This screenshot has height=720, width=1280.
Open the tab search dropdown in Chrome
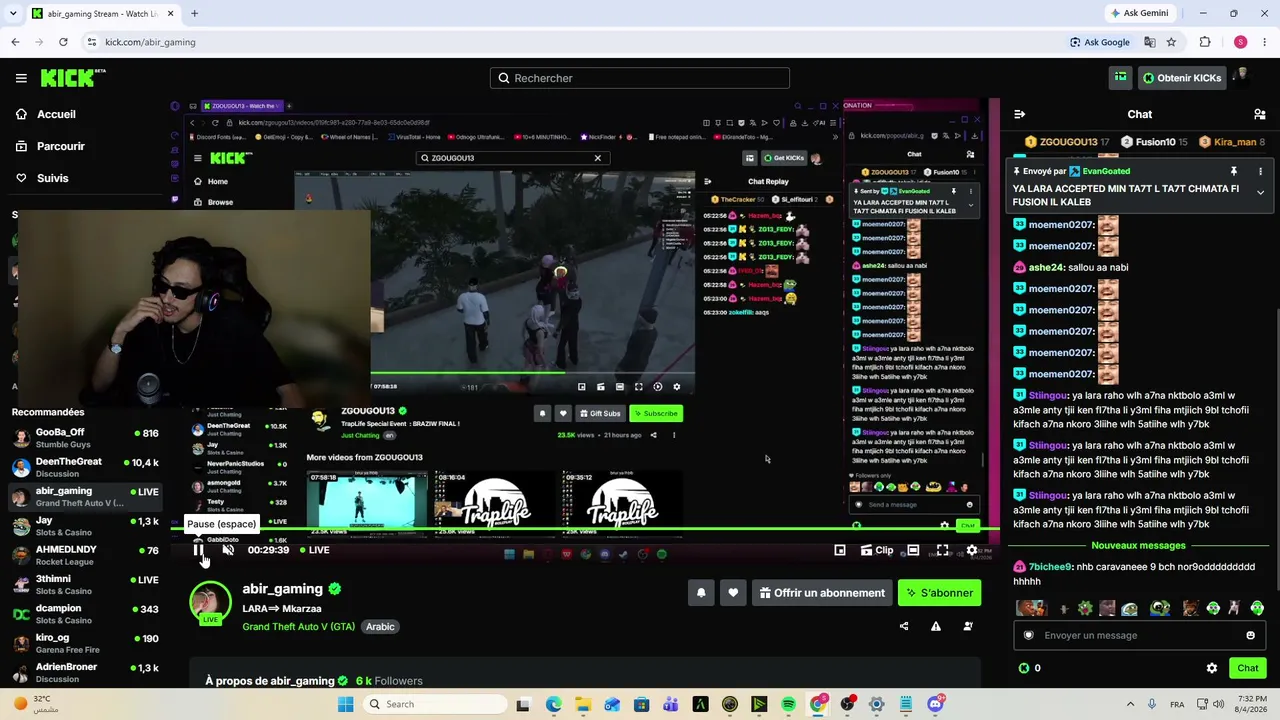pos(13,13)
